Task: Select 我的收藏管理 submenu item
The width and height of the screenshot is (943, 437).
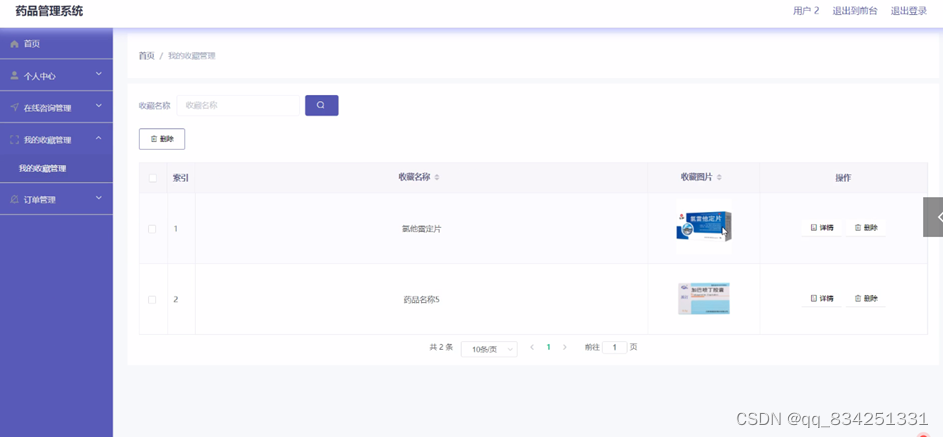Action: tap(57, 169)
